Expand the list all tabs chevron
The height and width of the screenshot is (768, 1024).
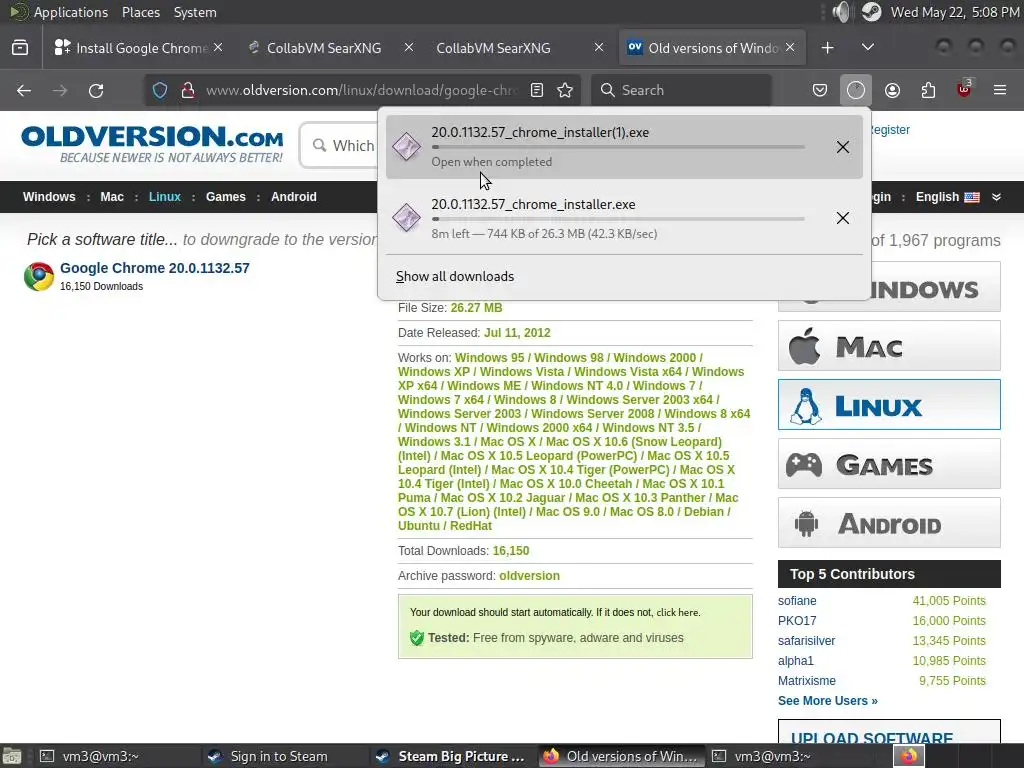[868, 47]
